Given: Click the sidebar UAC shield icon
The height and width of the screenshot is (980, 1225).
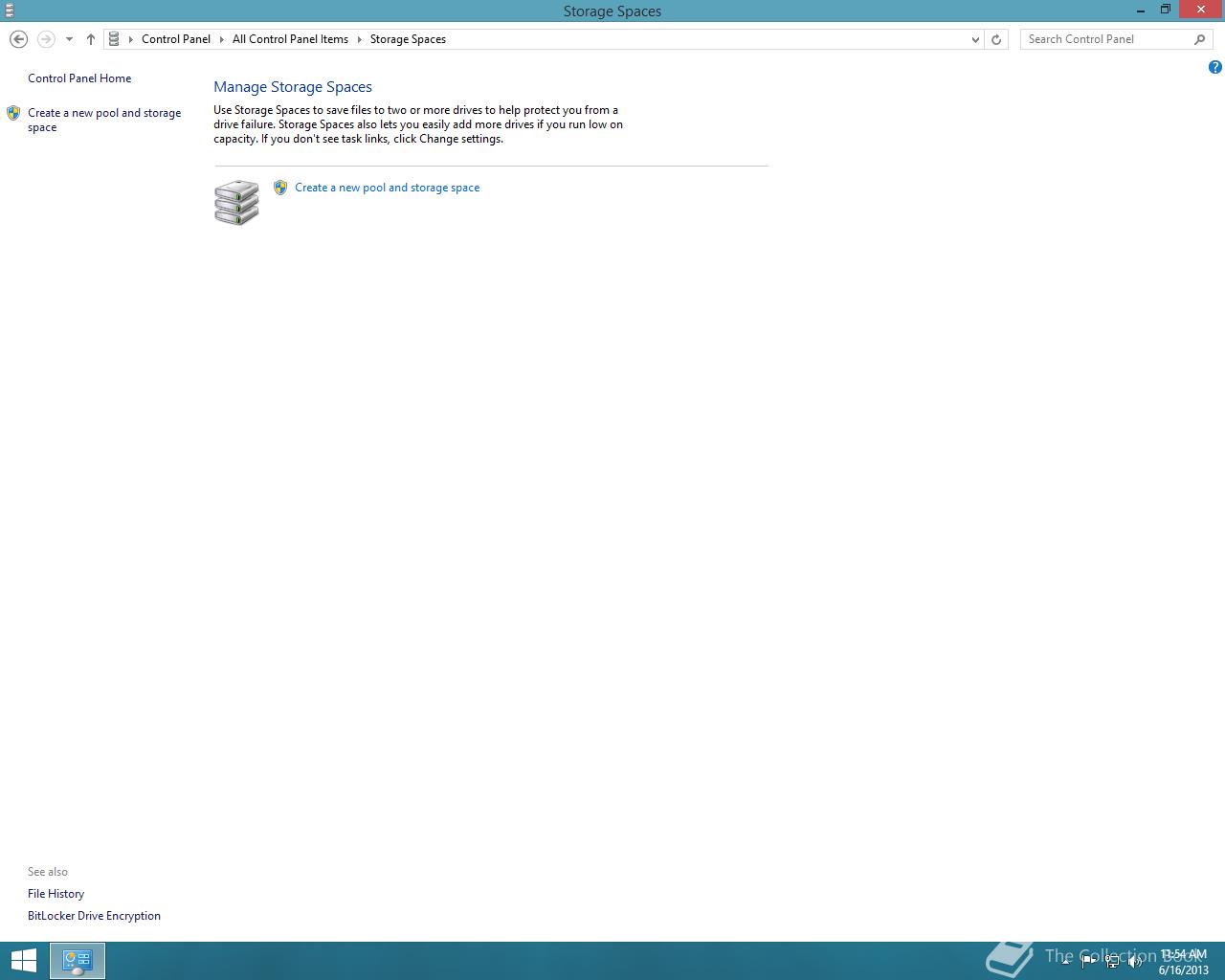Looking at the screenshot, I should 13,113.
